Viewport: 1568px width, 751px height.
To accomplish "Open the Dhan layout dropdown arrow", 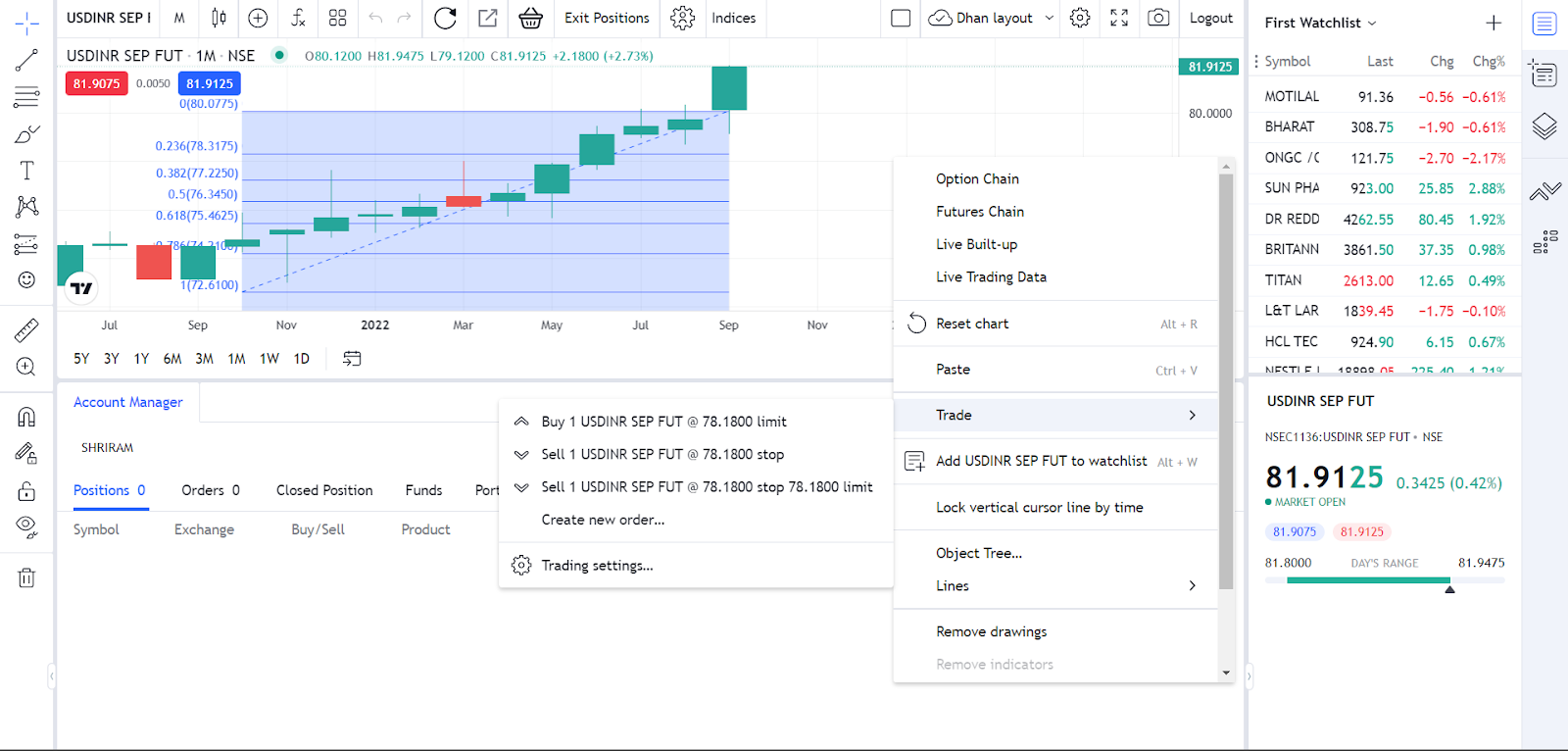I will pos(1050,18).
